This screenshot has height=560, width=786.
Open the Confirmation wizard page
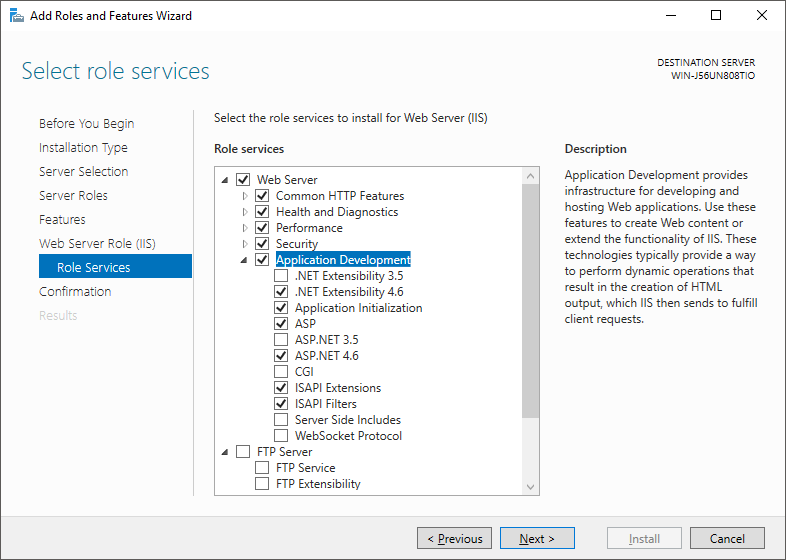coord(75,292)
